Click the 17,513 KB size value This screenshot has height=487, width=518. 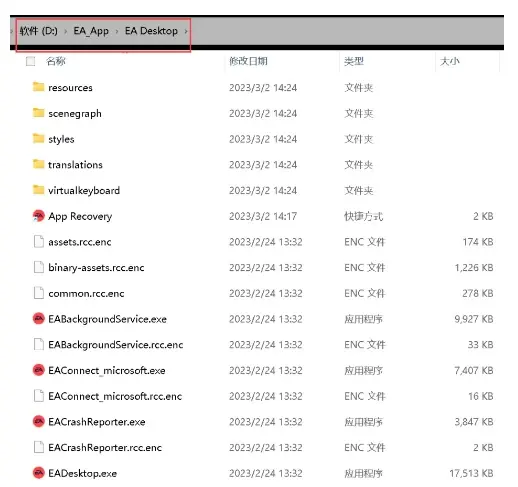click(x=471, y=473)
